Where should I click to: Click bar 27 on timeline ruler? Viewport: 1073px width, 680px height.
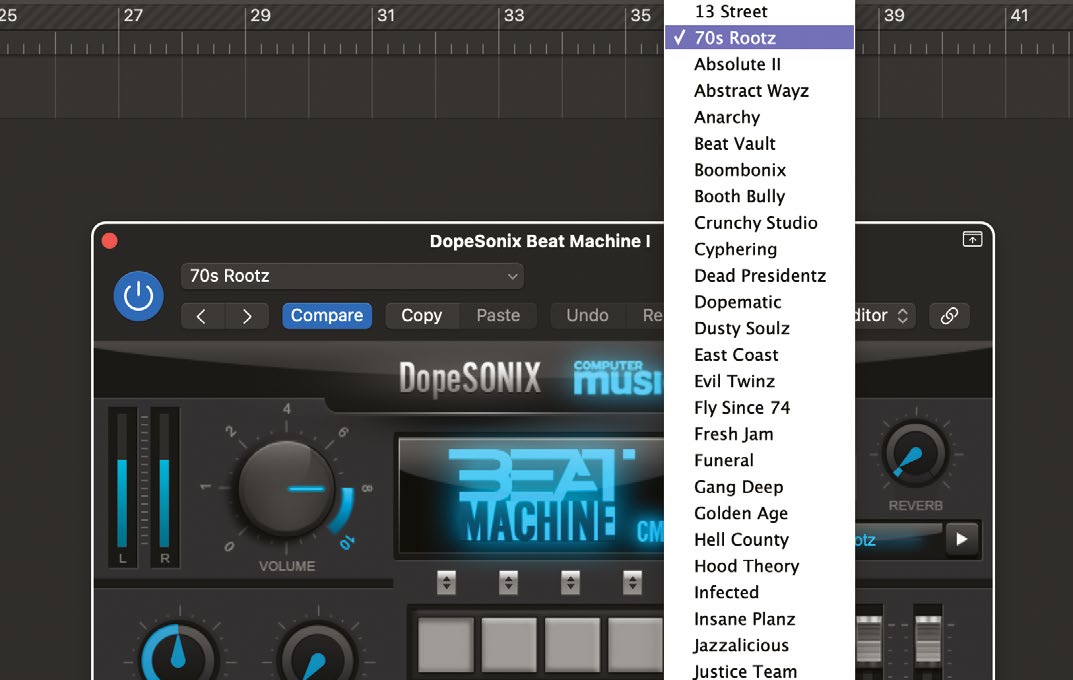(x=133, y=15)
